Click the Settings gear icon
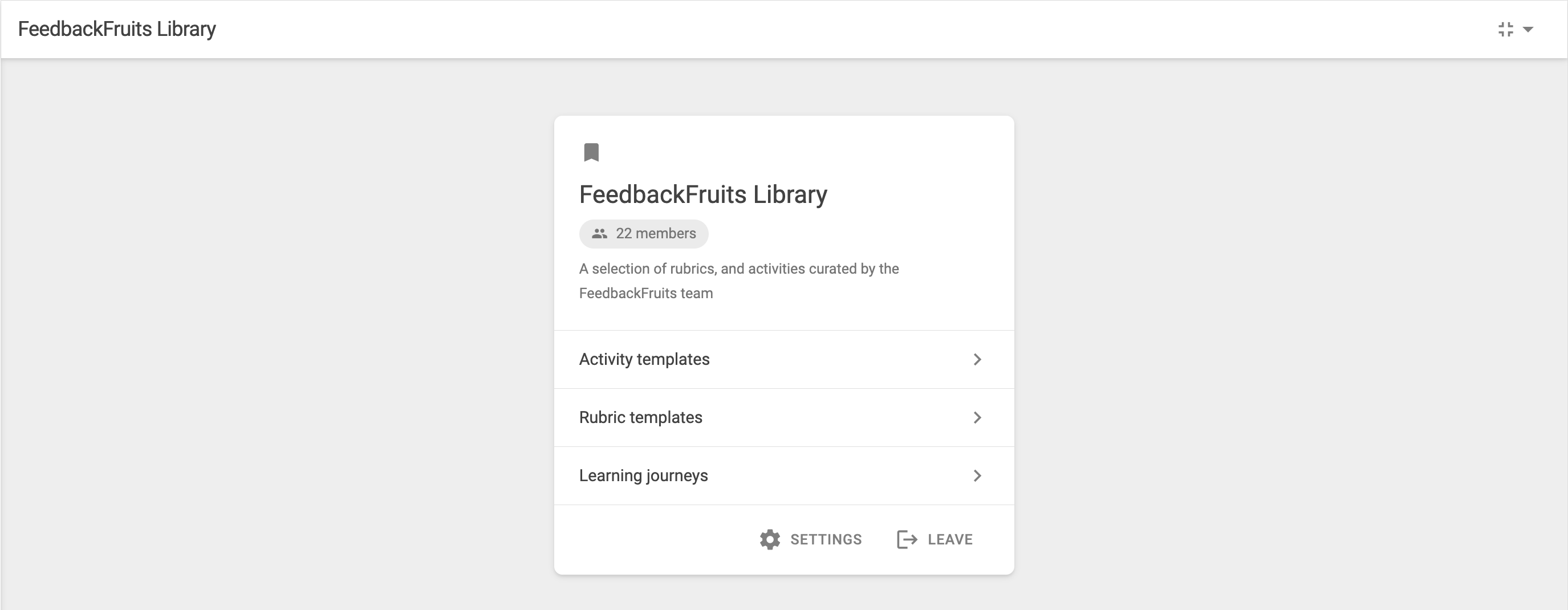 (770, 539)
